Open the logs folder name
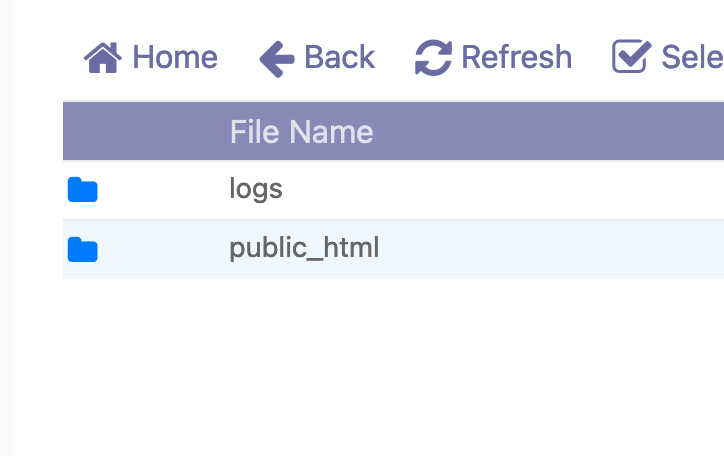Viewport: 724px width, 456px height. [256, 189]
